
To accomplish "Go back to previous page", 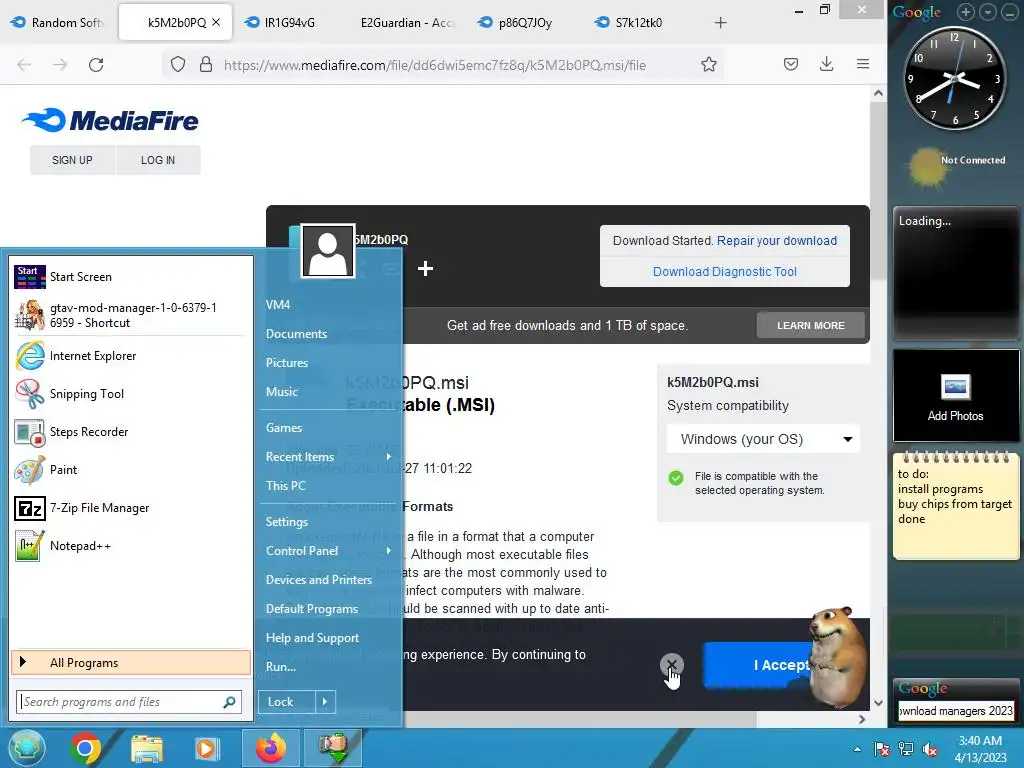I will (24, 65).
